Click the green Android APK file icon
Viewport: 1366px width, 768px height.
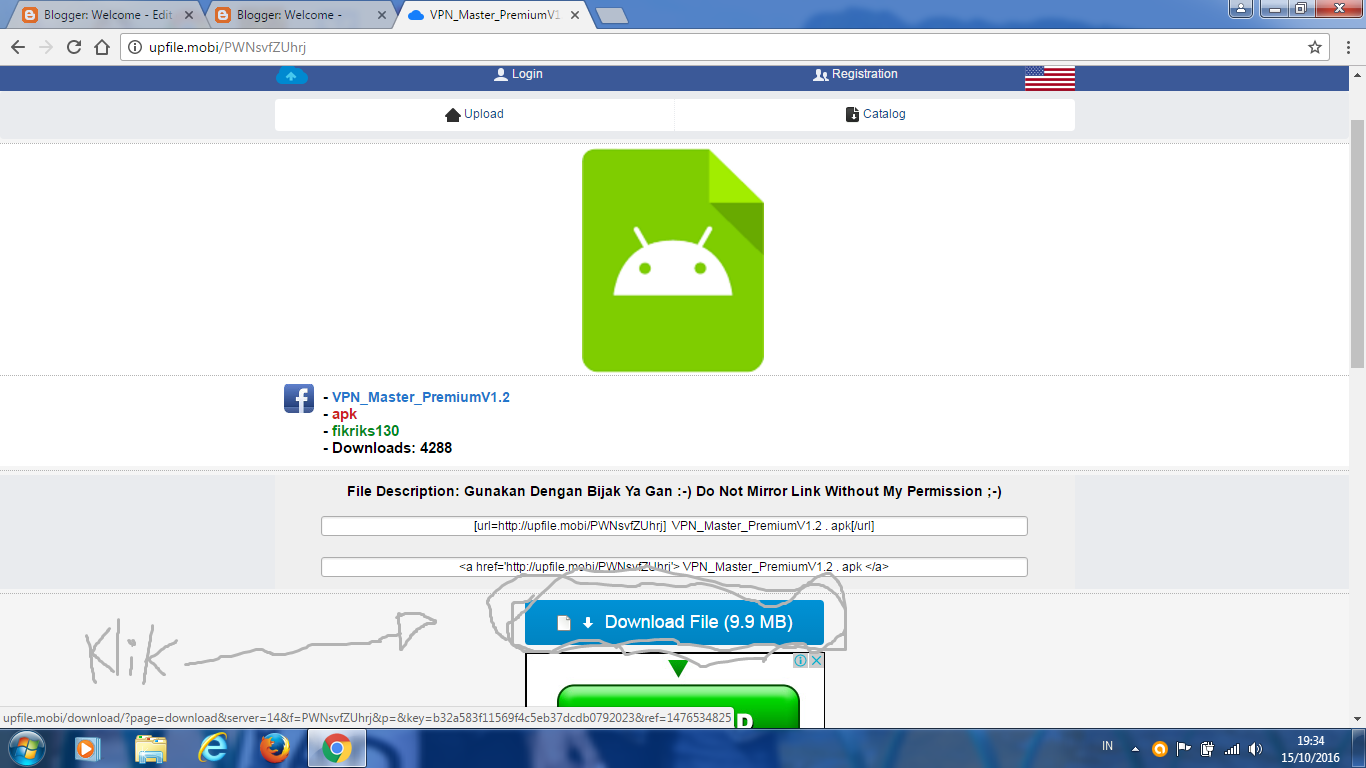pos(673,260)
